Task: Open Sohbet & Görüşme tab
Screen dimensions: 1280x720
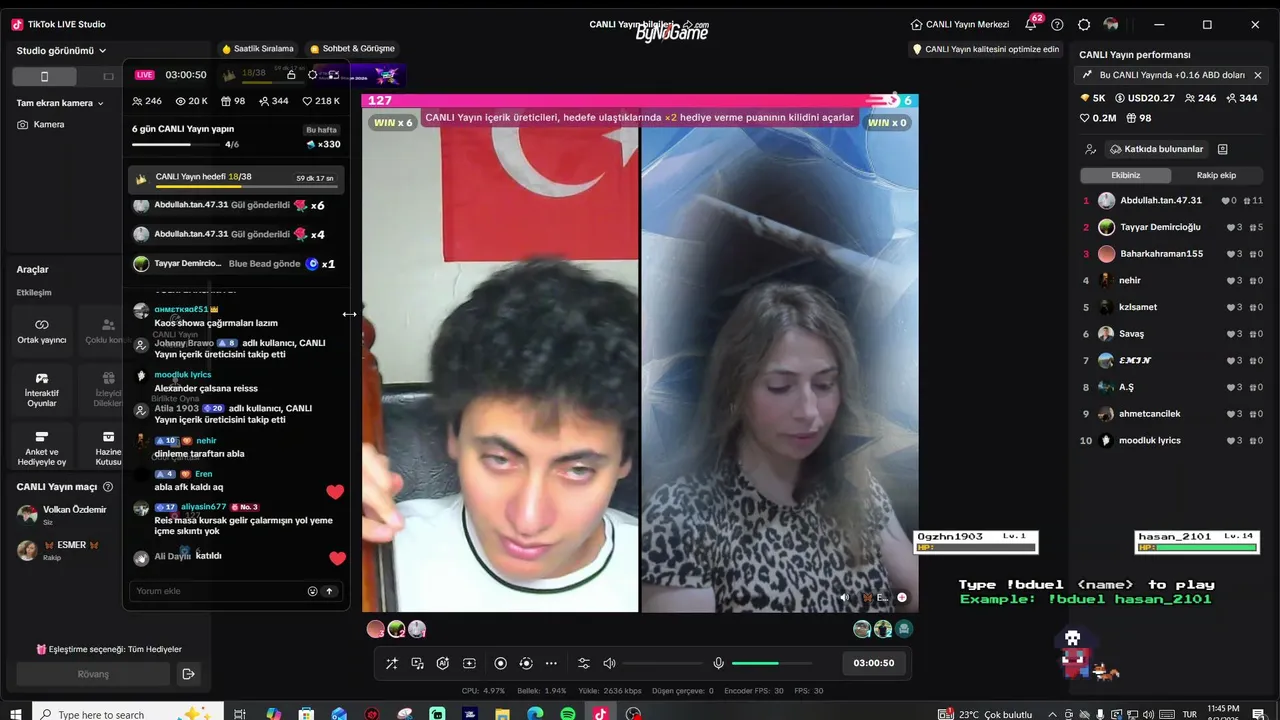Action: 352,48
